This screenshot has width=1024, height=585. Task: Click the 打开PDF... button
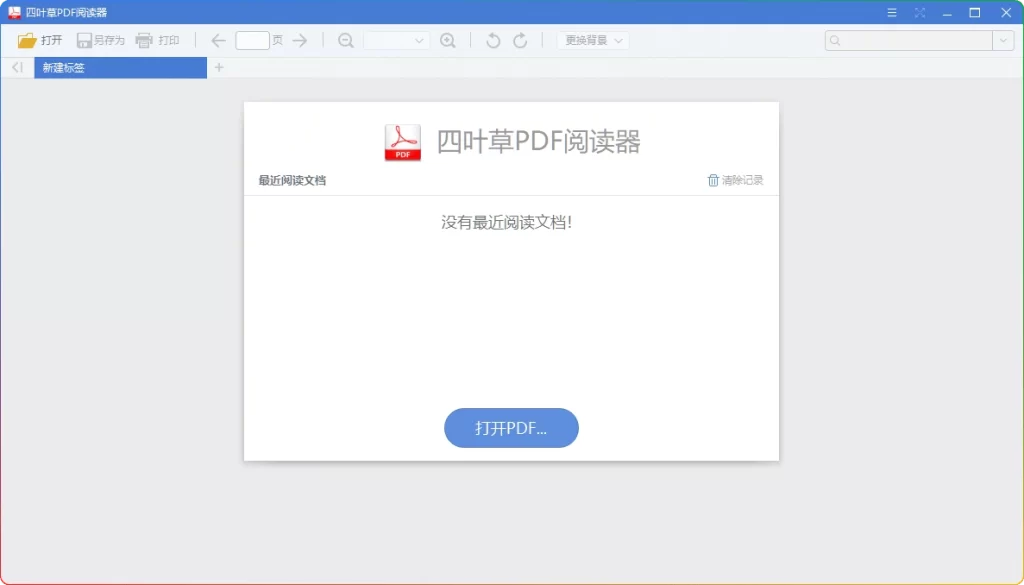coord(511,427)
